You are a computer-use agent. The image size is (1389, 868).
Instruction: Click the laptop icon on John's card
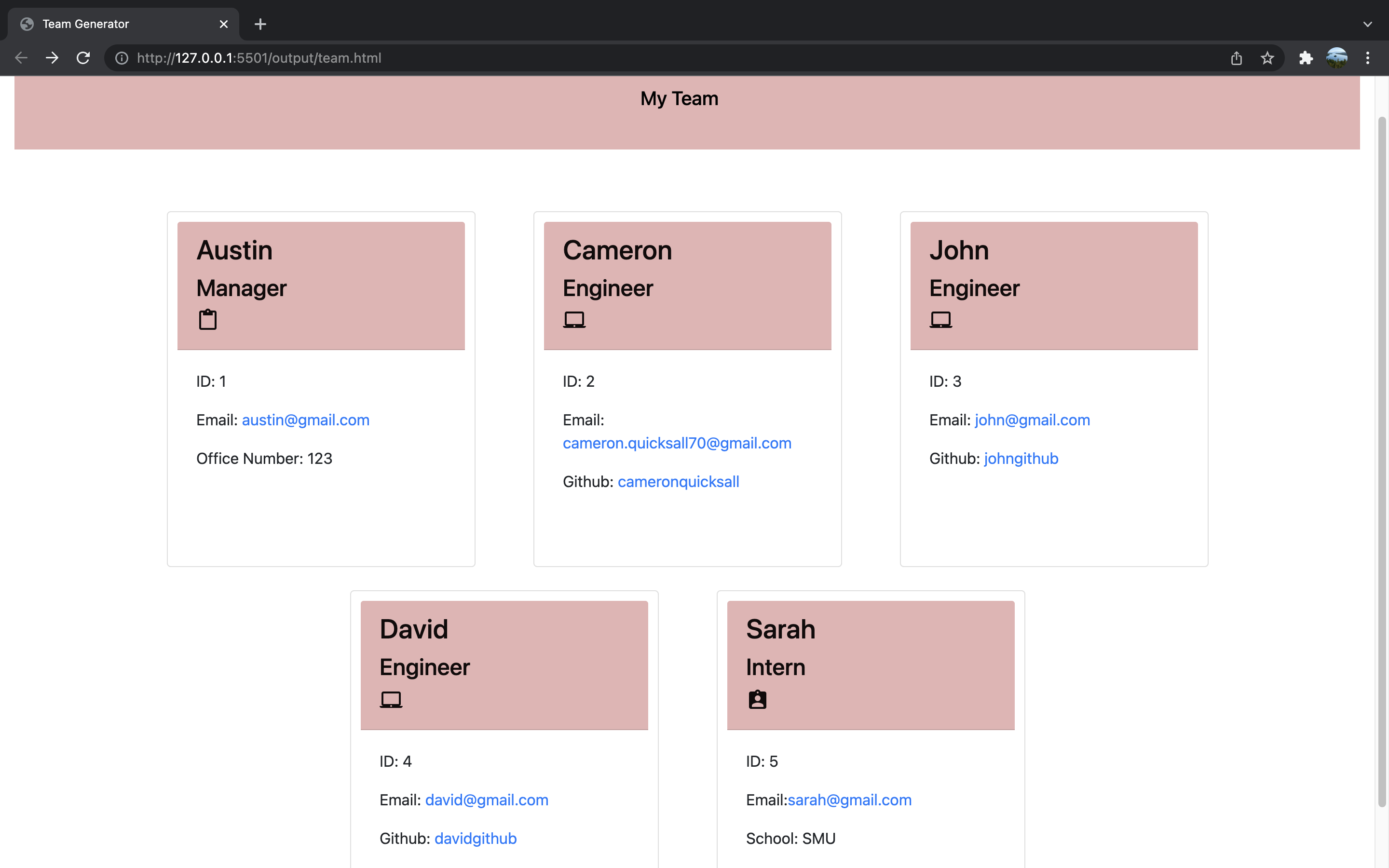pyautogui.click(x=941, y=319)
